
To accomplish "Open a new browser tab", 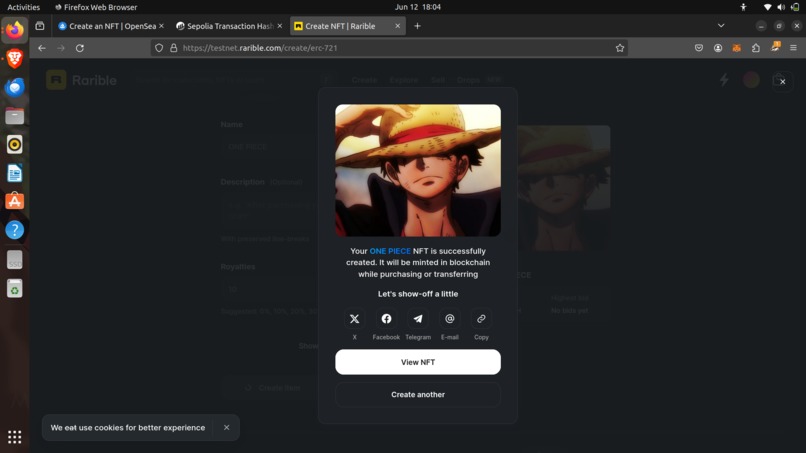I will pyautogui.click(x=417, y=26).
